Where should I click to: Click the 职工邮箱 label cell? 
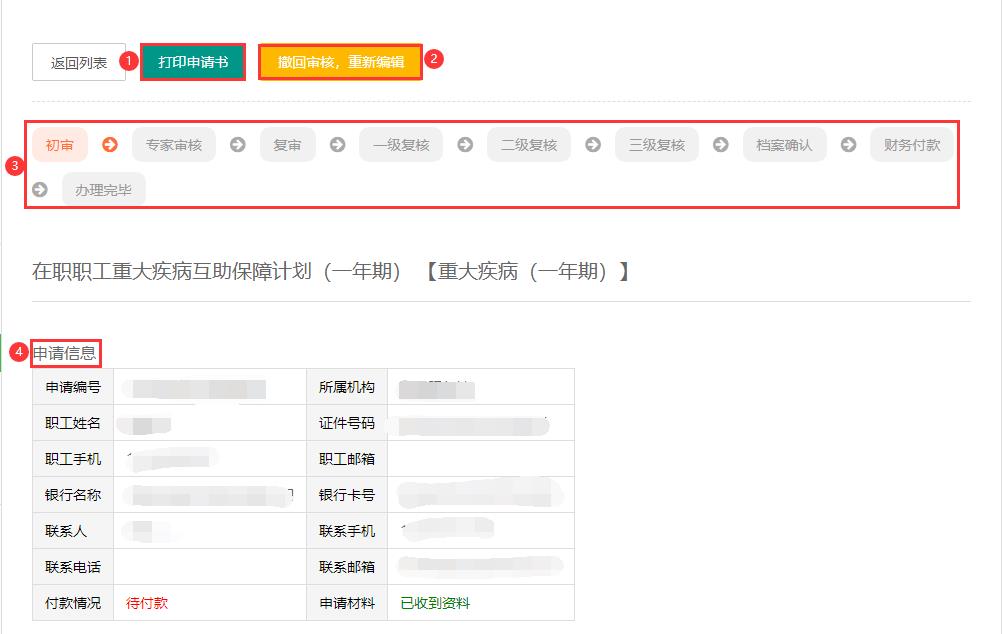[x=347, y=458]
